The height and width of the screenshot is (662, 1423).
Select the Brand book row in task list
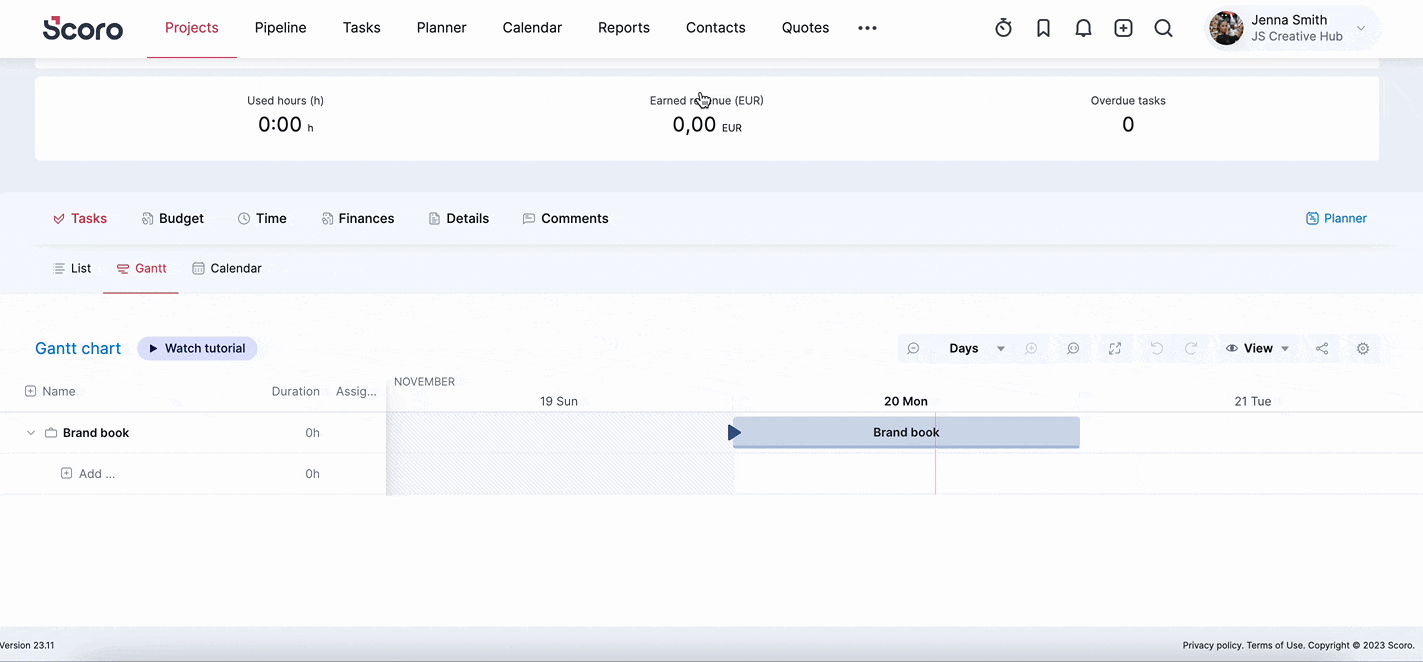pos(193,433)
